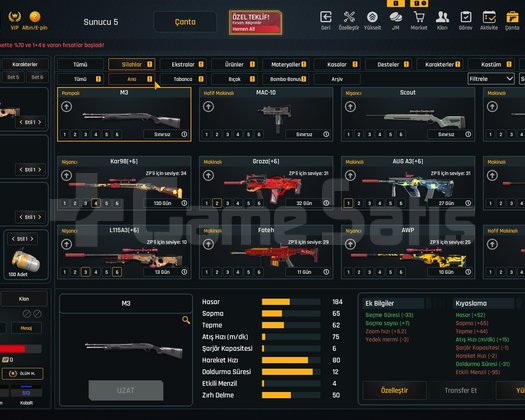The width and height of the screenshot is (525, 420).
Task: Toggle slot 5 on the Fateh card
Action: [248, 272]
